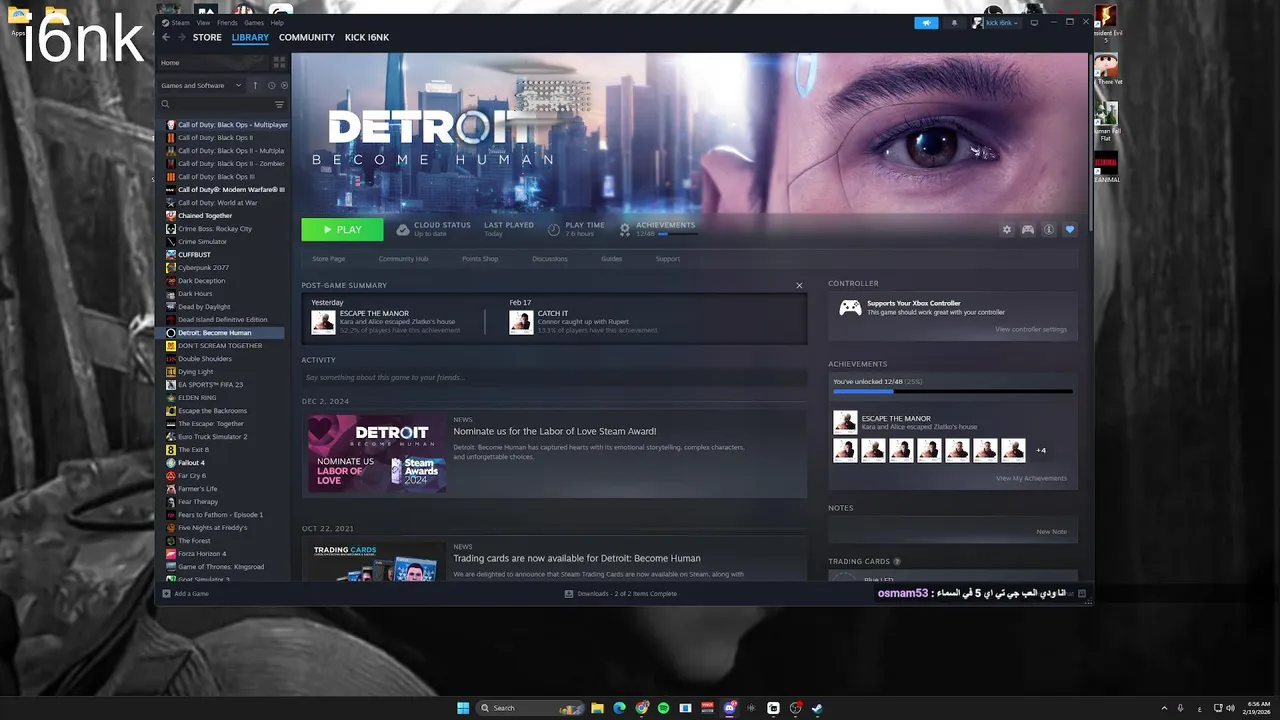Image resolution: width=1280 pixels, height=720 pixels.
Task: Open the Help menu
Action: 277,22
